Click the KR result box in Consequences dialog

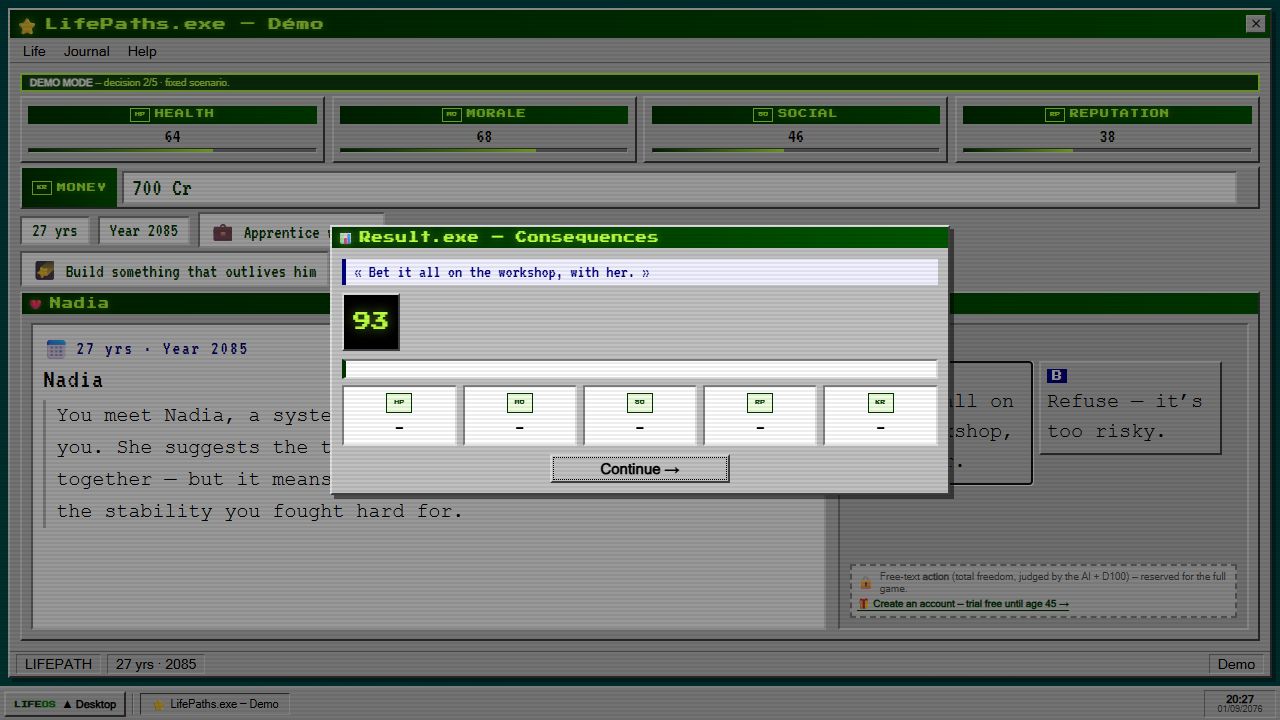click(x=880, y=415)
